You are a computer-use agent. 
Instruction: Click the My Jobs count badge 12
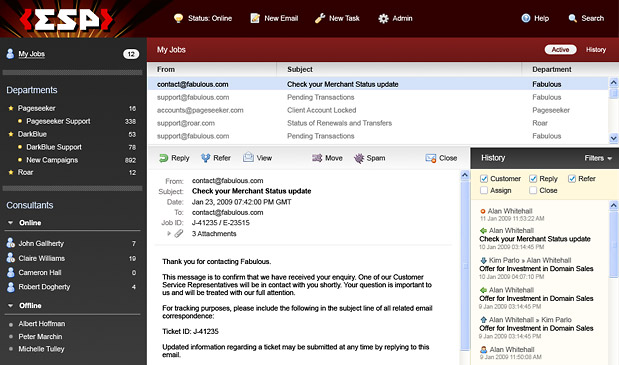tap(131, 54)
